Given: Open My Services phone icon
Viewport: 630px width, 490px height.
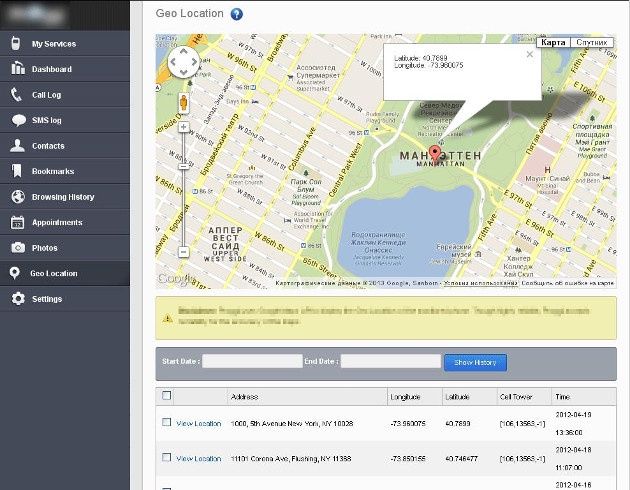Looking at the screenshot, I should pyautogui.click(x=15, y=43).
